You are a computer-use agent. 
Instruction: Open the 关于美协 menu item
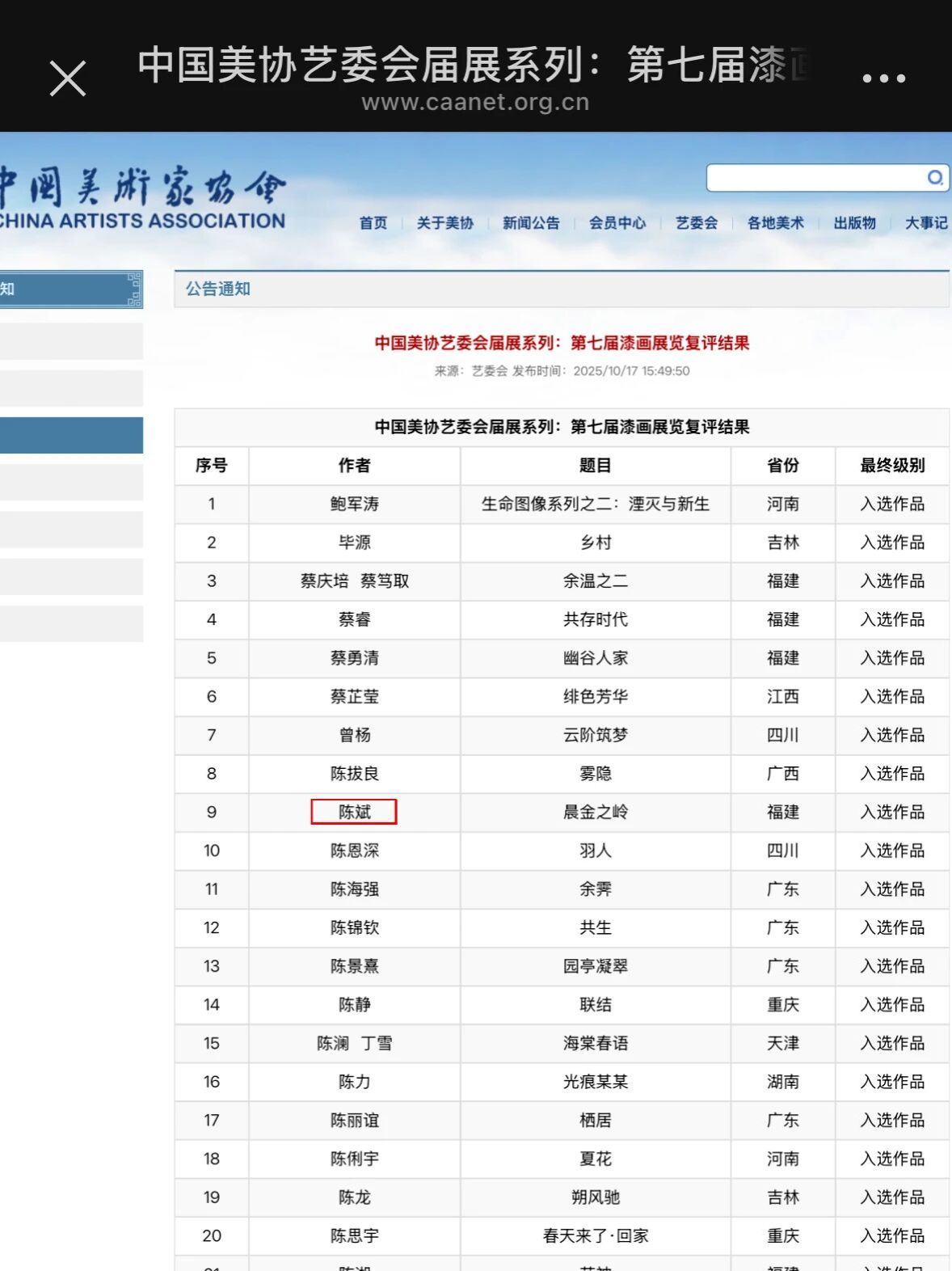444,223
